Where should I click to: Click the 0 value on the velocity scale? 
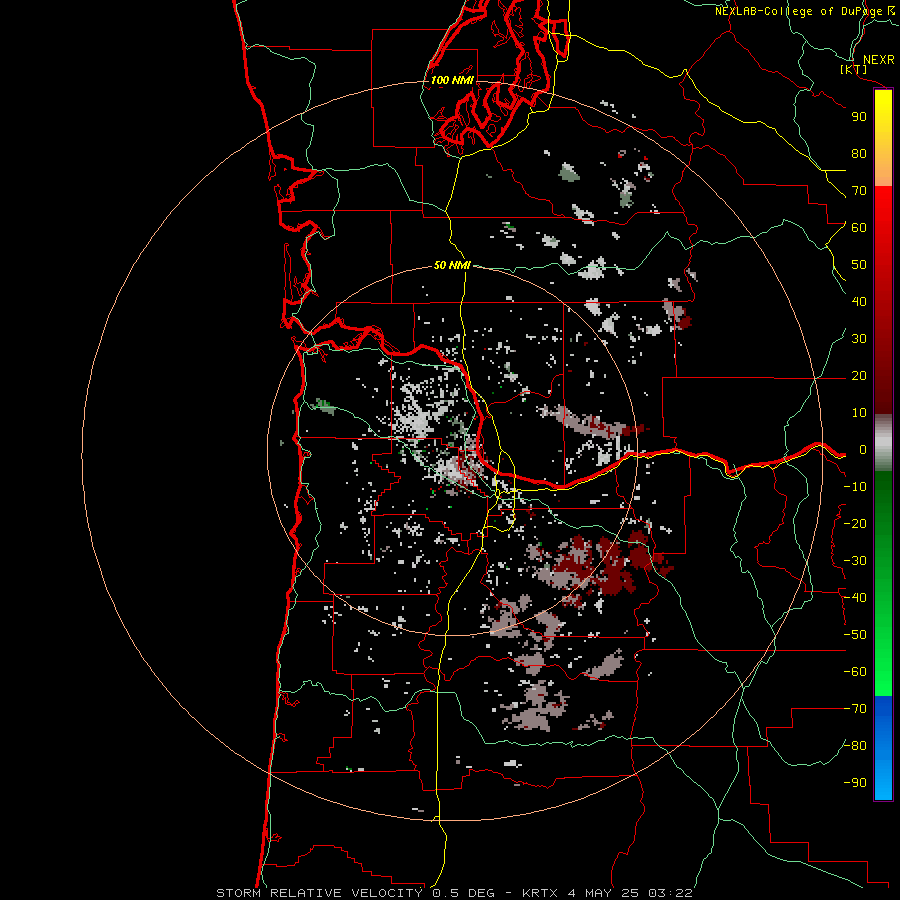(863, 450)
